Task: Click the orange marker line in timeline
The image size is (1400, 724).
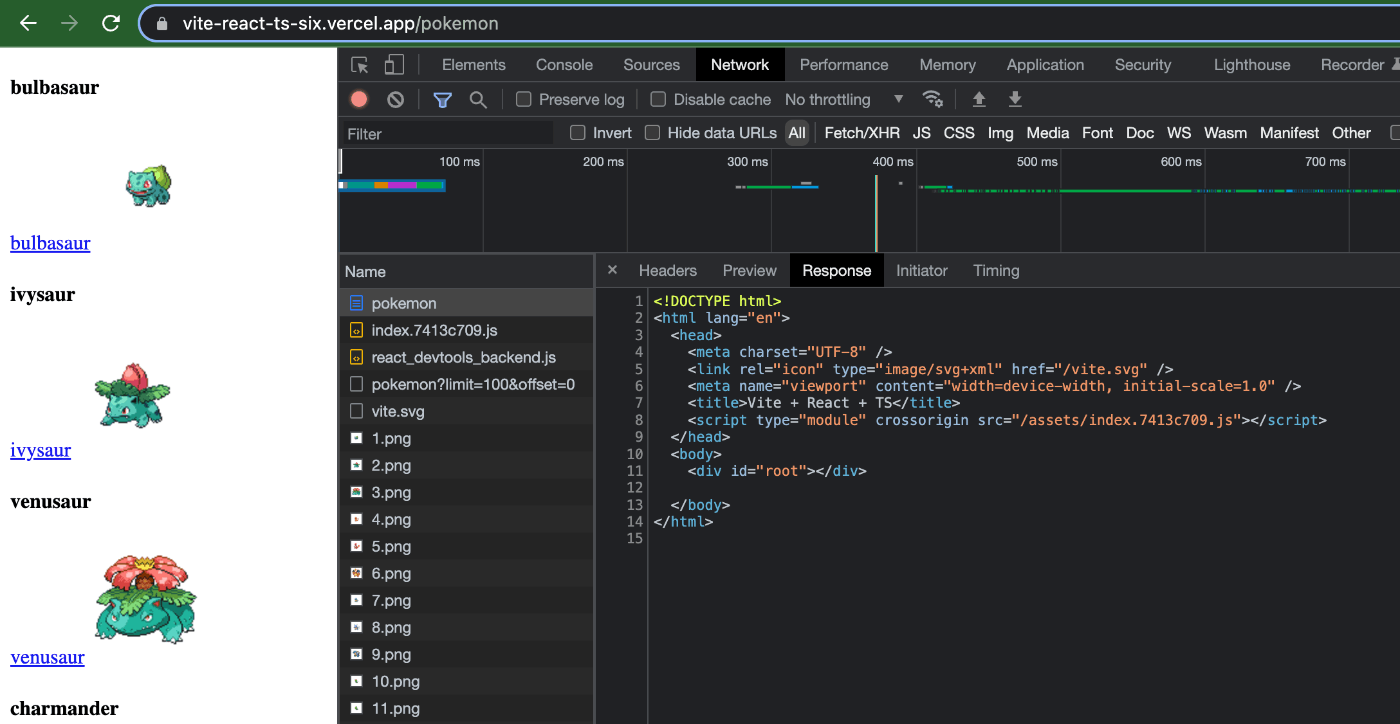Action: click(x=876, y=213)
